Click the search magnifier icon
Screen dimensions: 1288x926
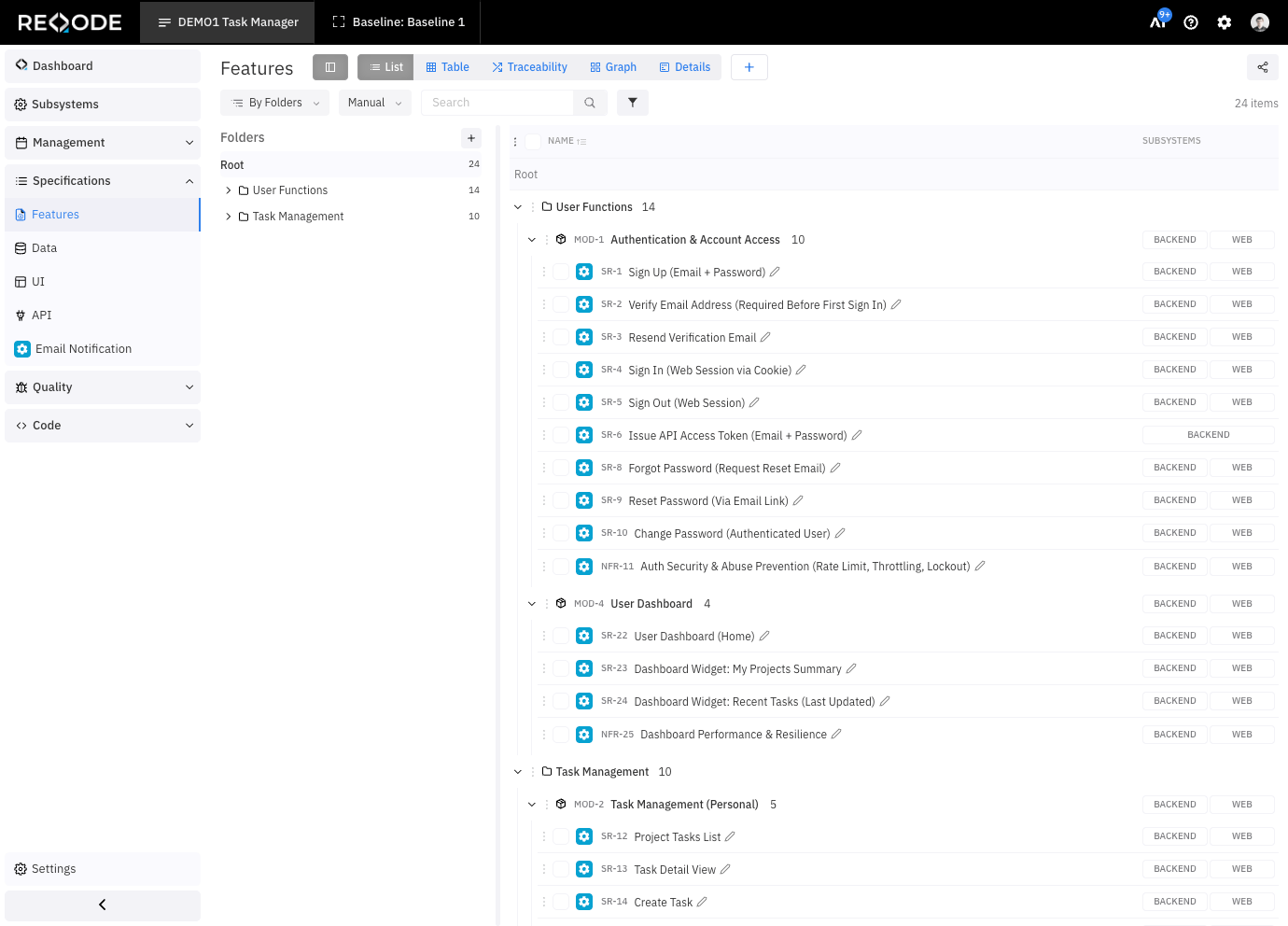pos(590,103)
